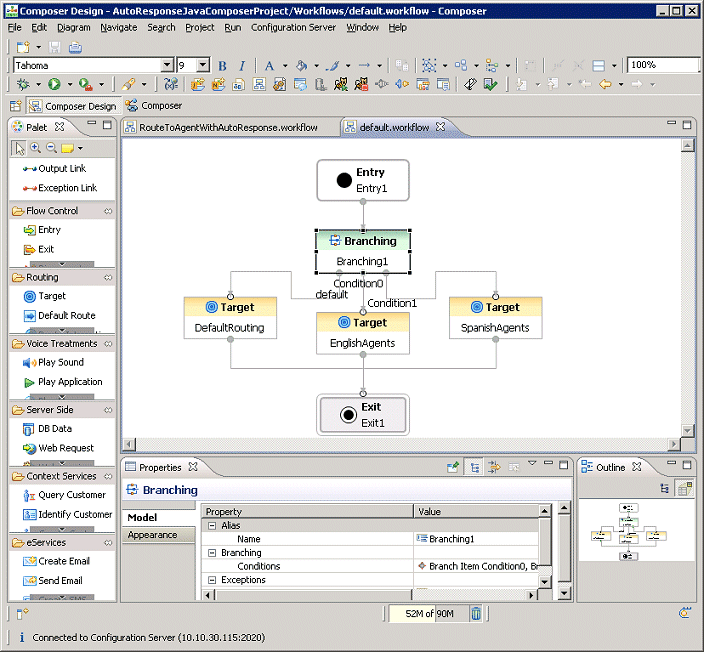This screenshot has height=652, width=704.
Task: Select the Play Sound palette tool
Action: pos(60,363)
